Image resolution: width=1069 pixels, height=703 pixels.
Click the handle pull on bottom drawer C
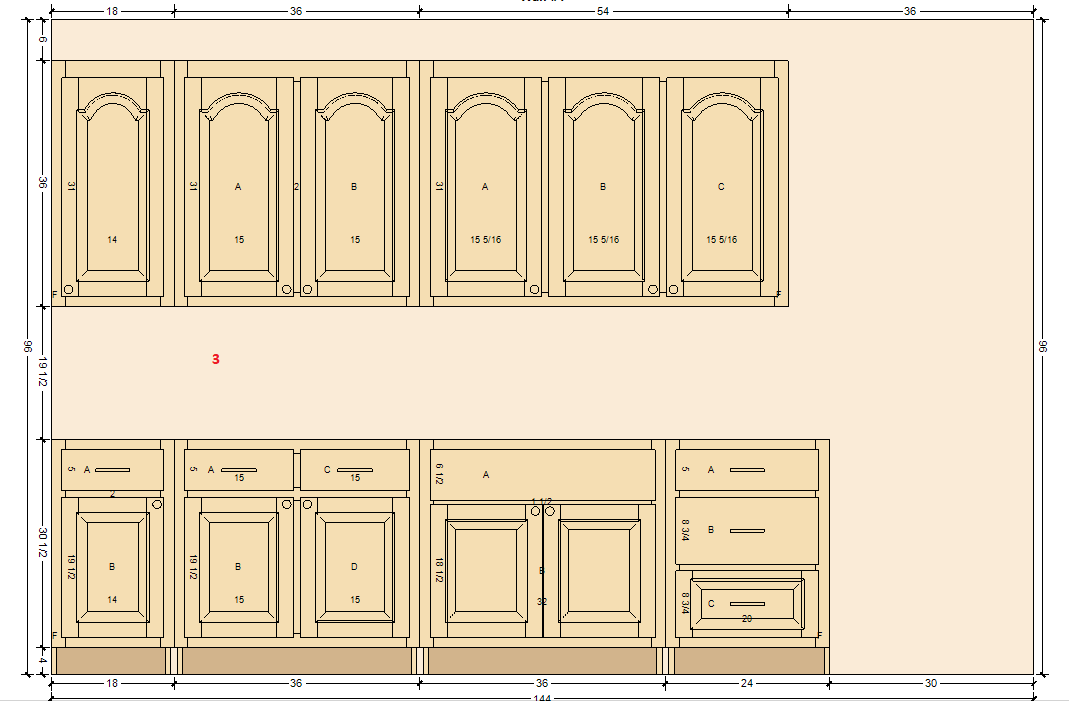[x=746, y=604]
